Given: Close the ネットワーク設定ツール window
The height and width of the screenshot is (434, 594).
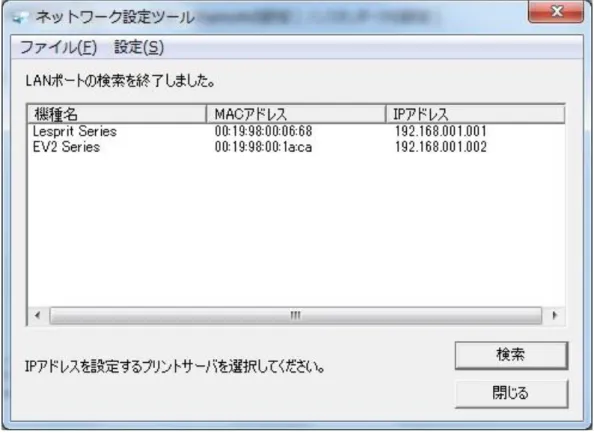Looking at the screenshot, I should pos(556,11).
